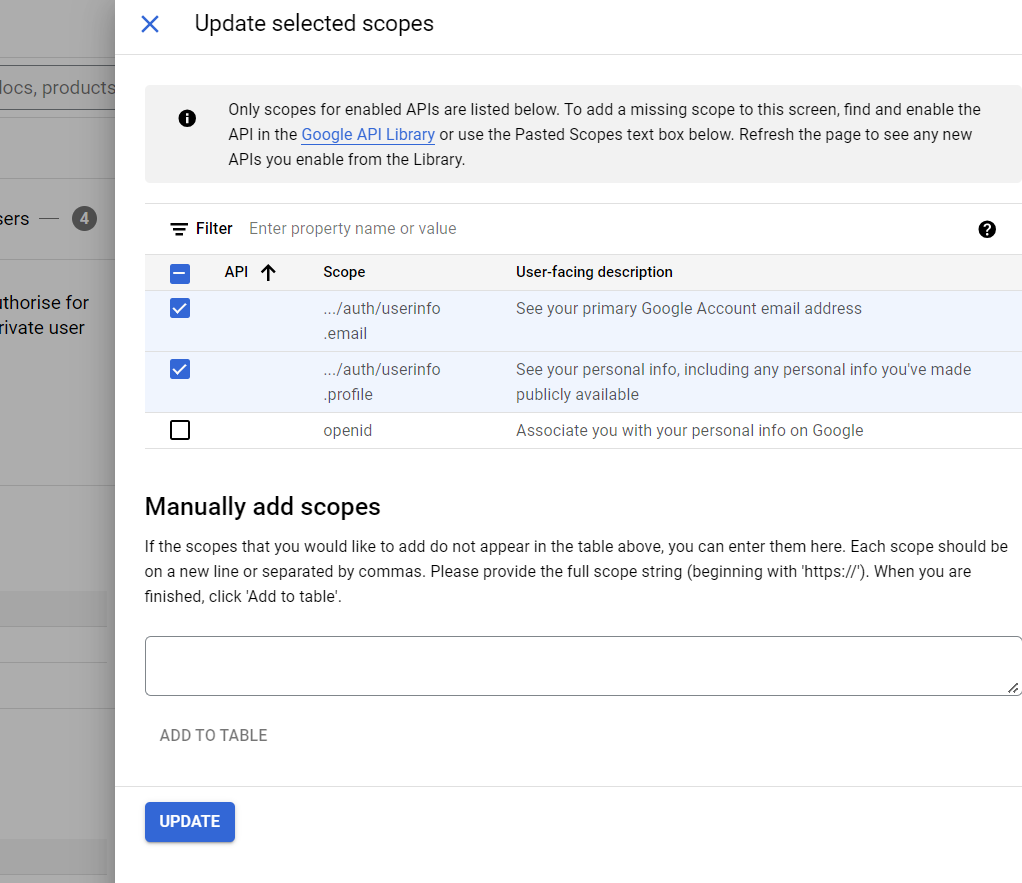This screenshot has width=1022, height=883.
Task: Click the 'Associate you with your personal info' description
Action: 690,431
